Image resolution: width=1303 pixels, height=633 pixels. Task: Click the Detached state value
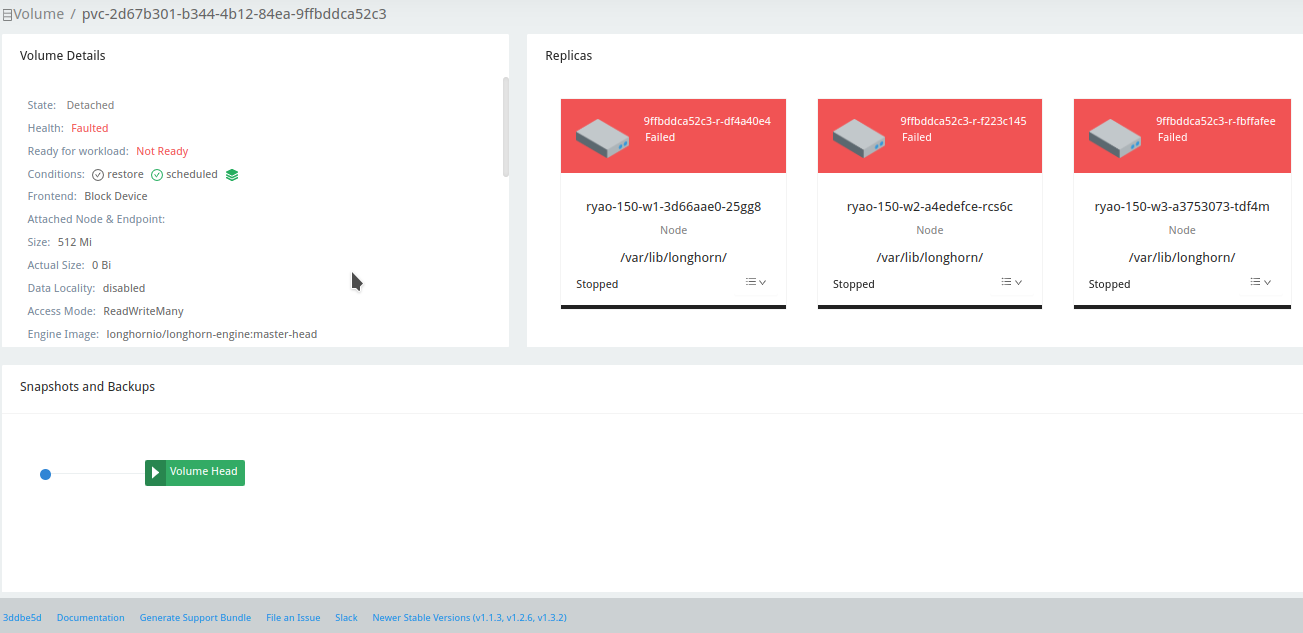pos(90,105)
